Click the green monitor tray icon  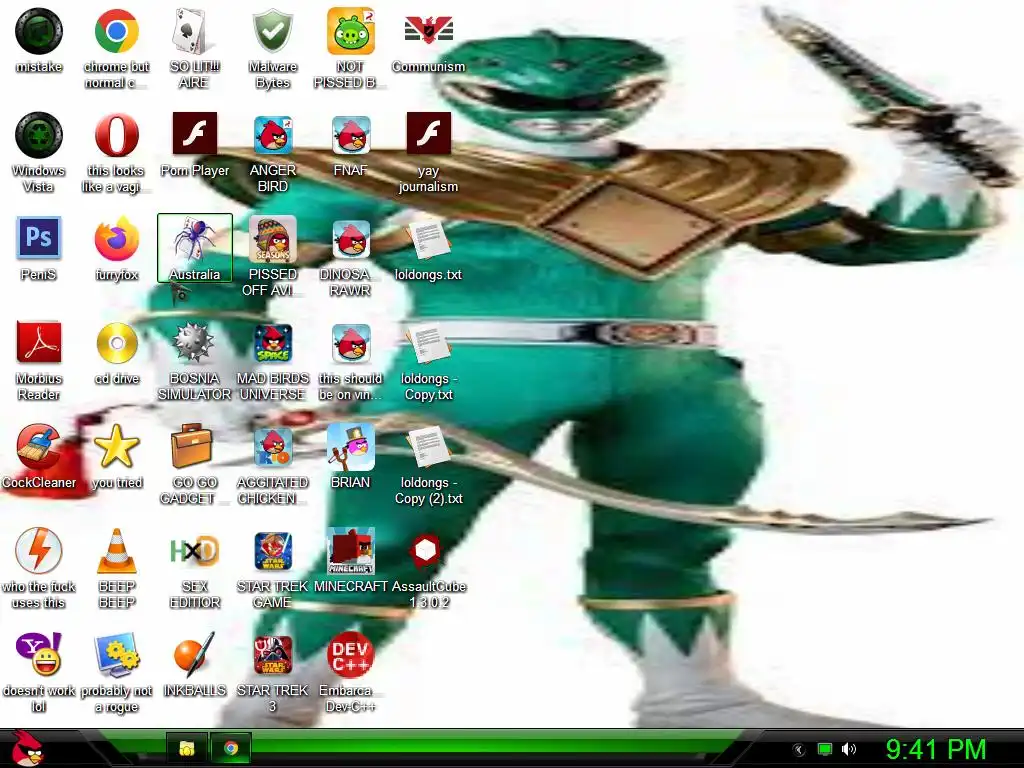(825, 749)
